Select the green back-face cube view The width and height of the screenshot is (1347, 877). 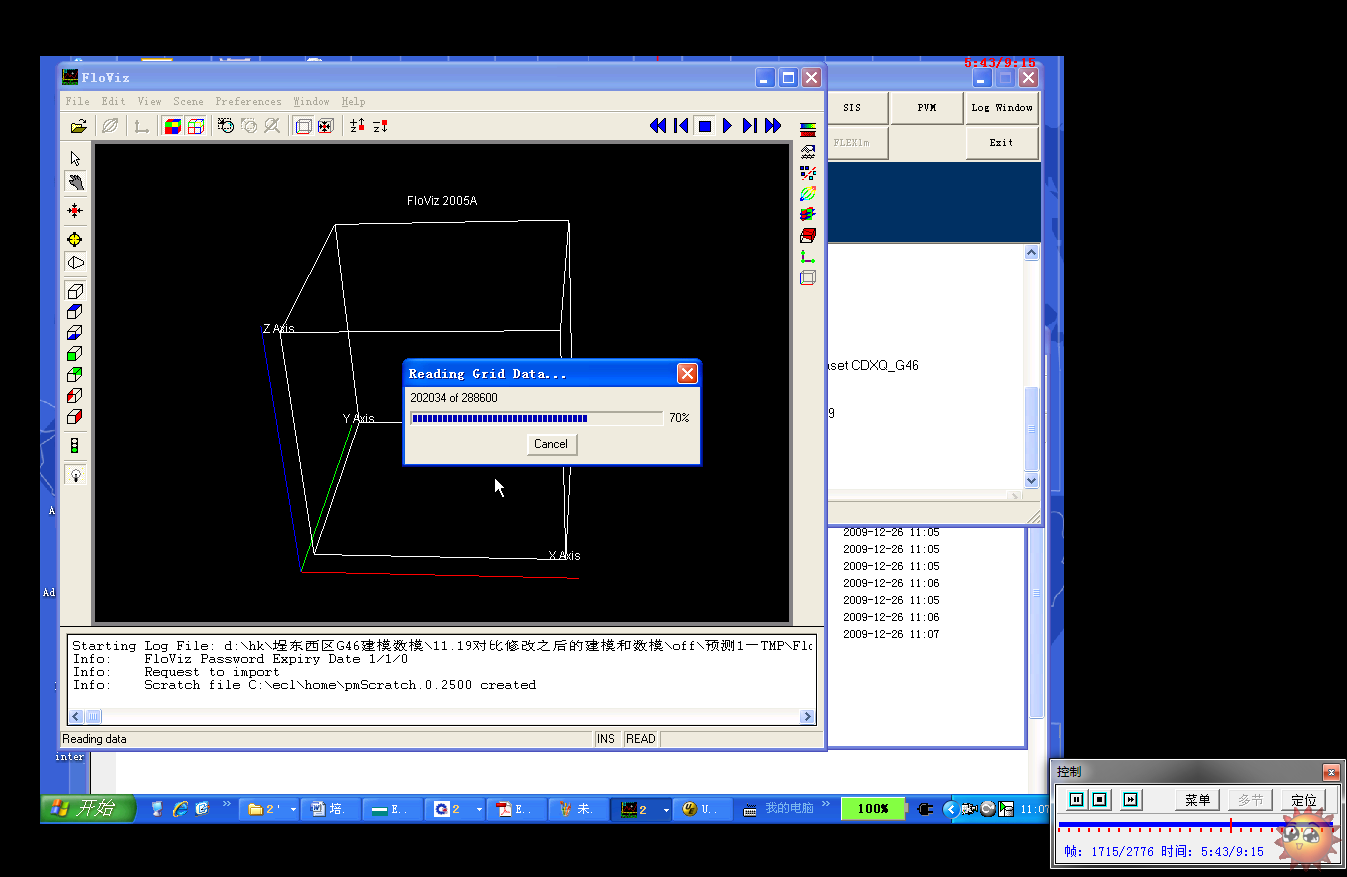point(75,375)
